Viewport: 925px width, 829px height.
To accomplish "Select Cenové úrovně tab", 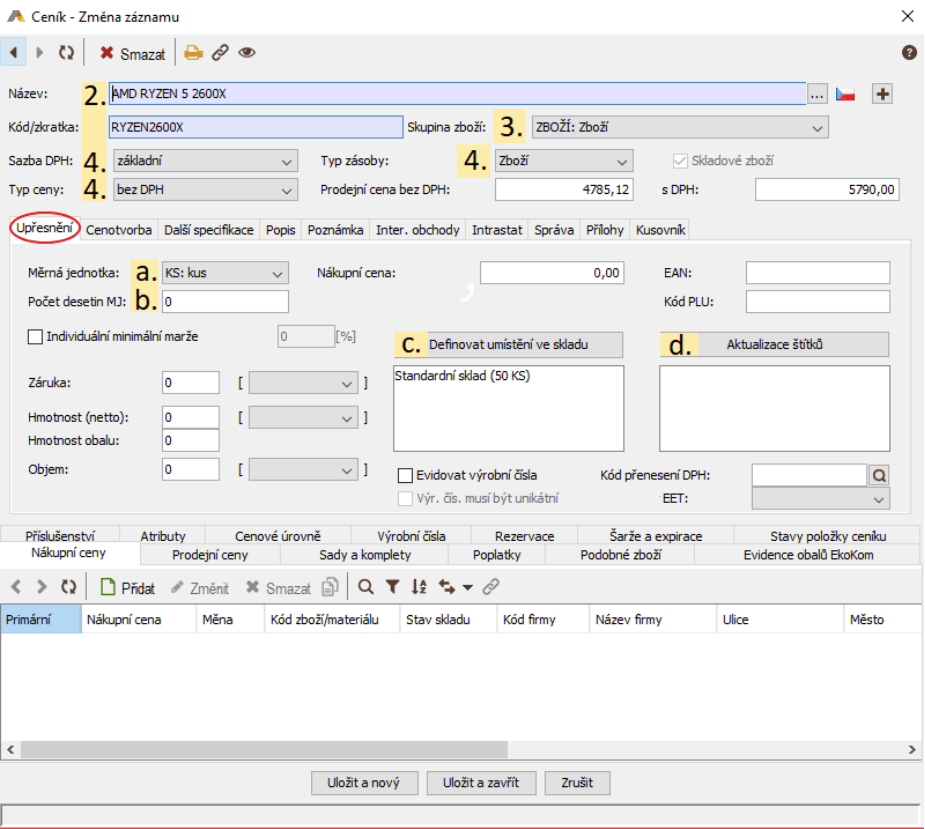I will [278, 536].
